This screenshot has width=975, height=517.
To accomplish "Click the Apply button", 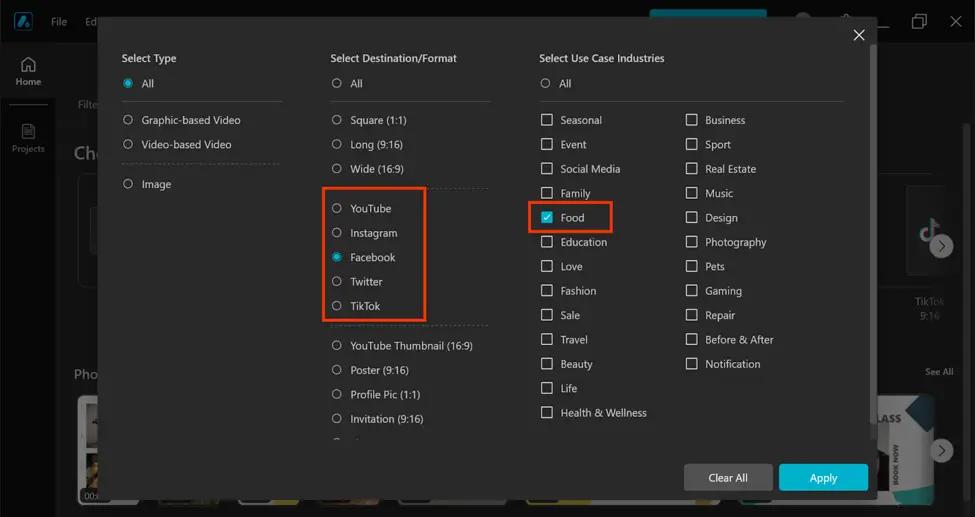I will (823, 477).
